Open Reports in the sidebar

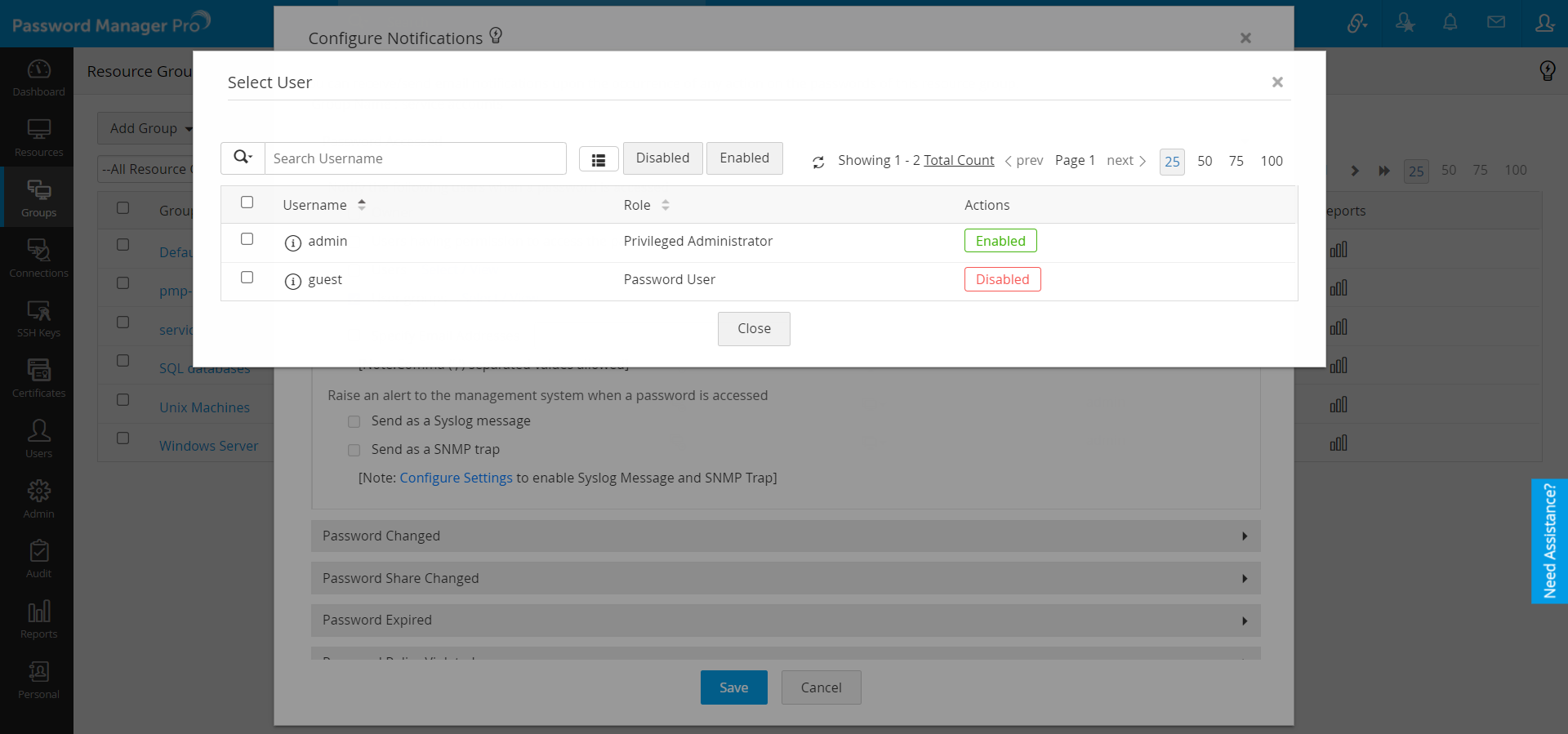[38, 620]
